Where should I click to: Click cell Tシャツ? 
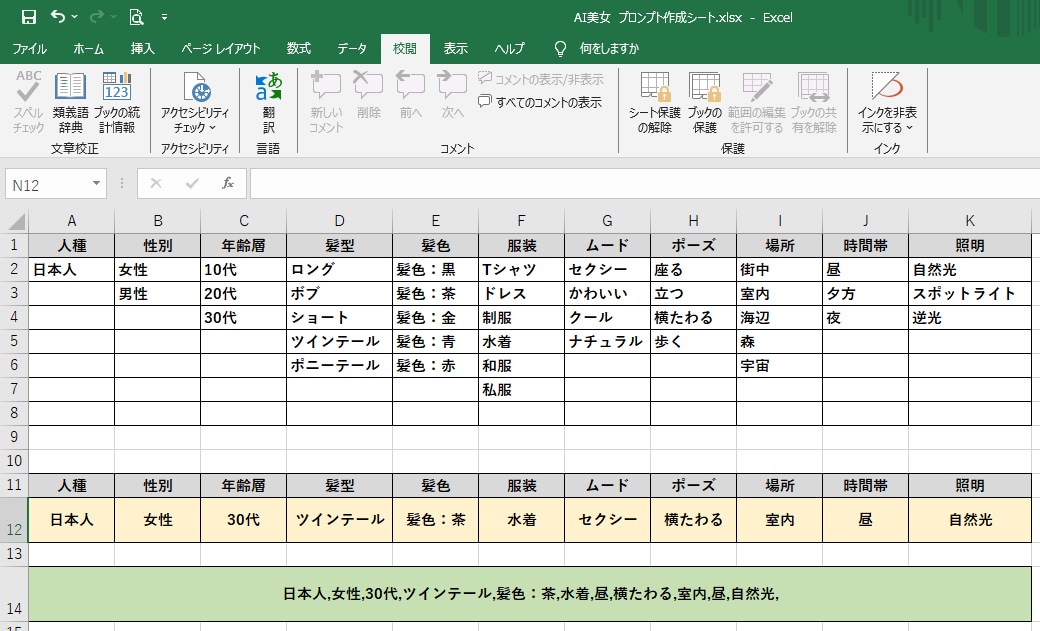521,269
